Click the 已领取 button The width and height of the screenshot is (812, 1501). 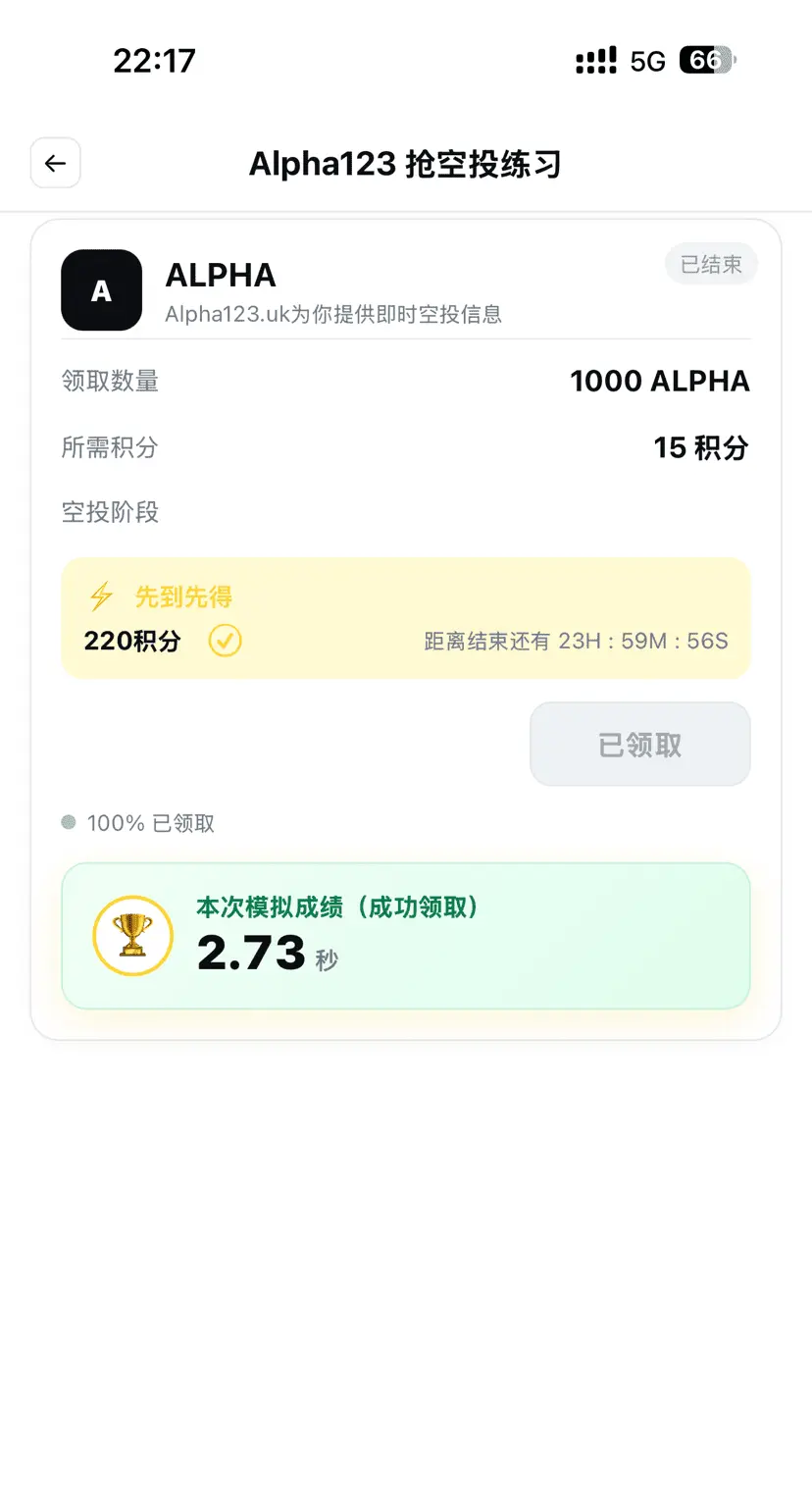(x=640, y=745)
